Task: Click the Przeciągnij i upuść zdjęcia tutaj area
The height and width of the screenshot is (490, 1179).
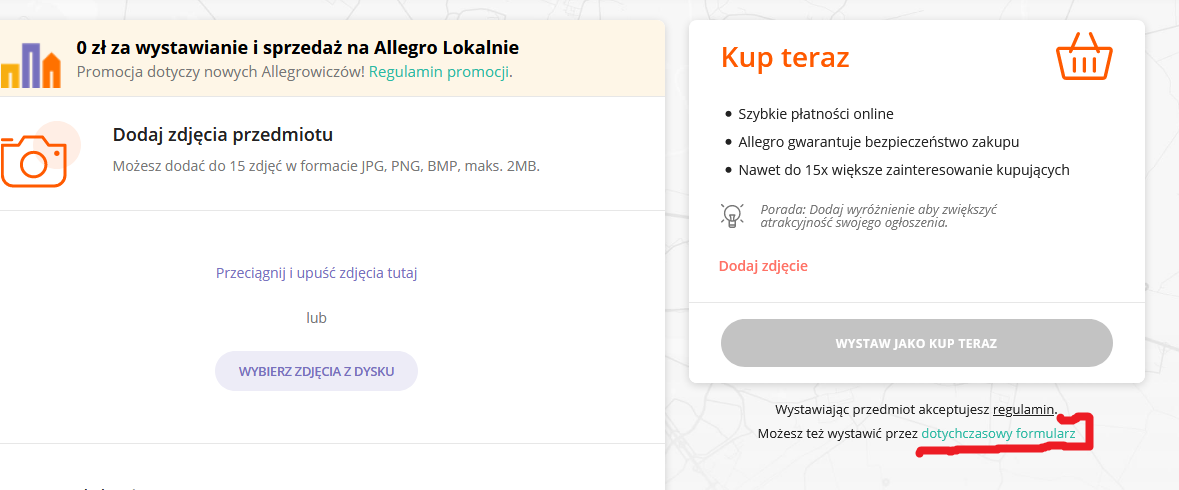Action: coord(316,273)
